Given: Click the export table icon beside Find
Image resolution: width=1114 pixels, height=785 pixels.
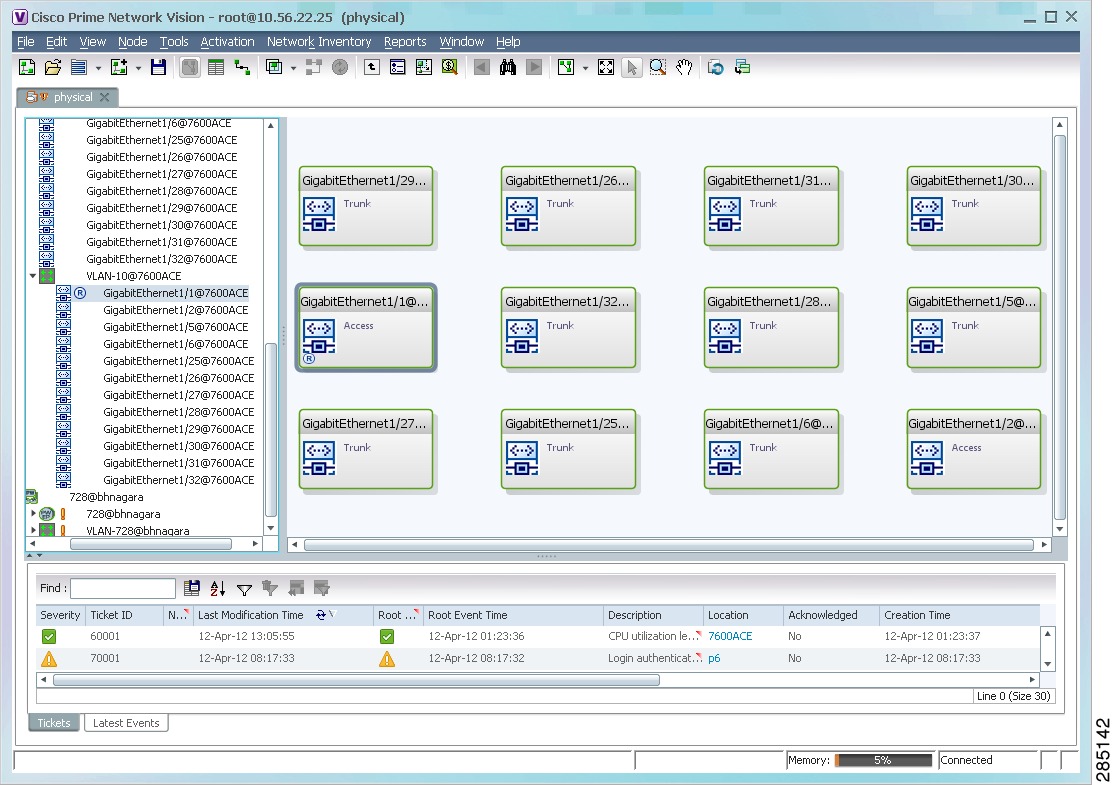Looking at the screenshot, I should [192, 588].
